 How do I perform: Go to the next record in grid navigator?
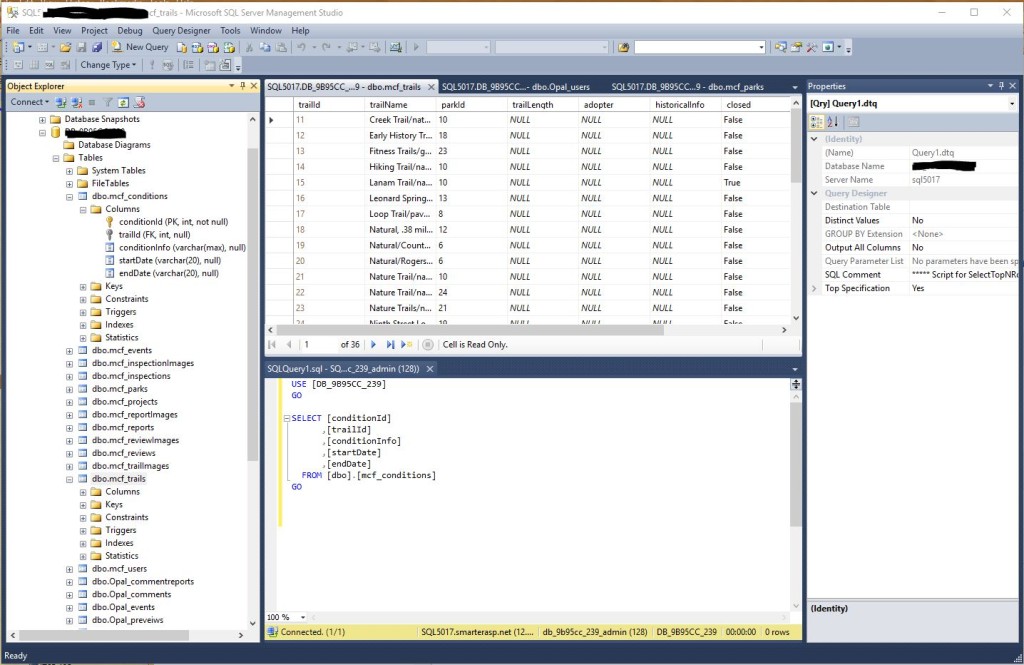point(374,344)
